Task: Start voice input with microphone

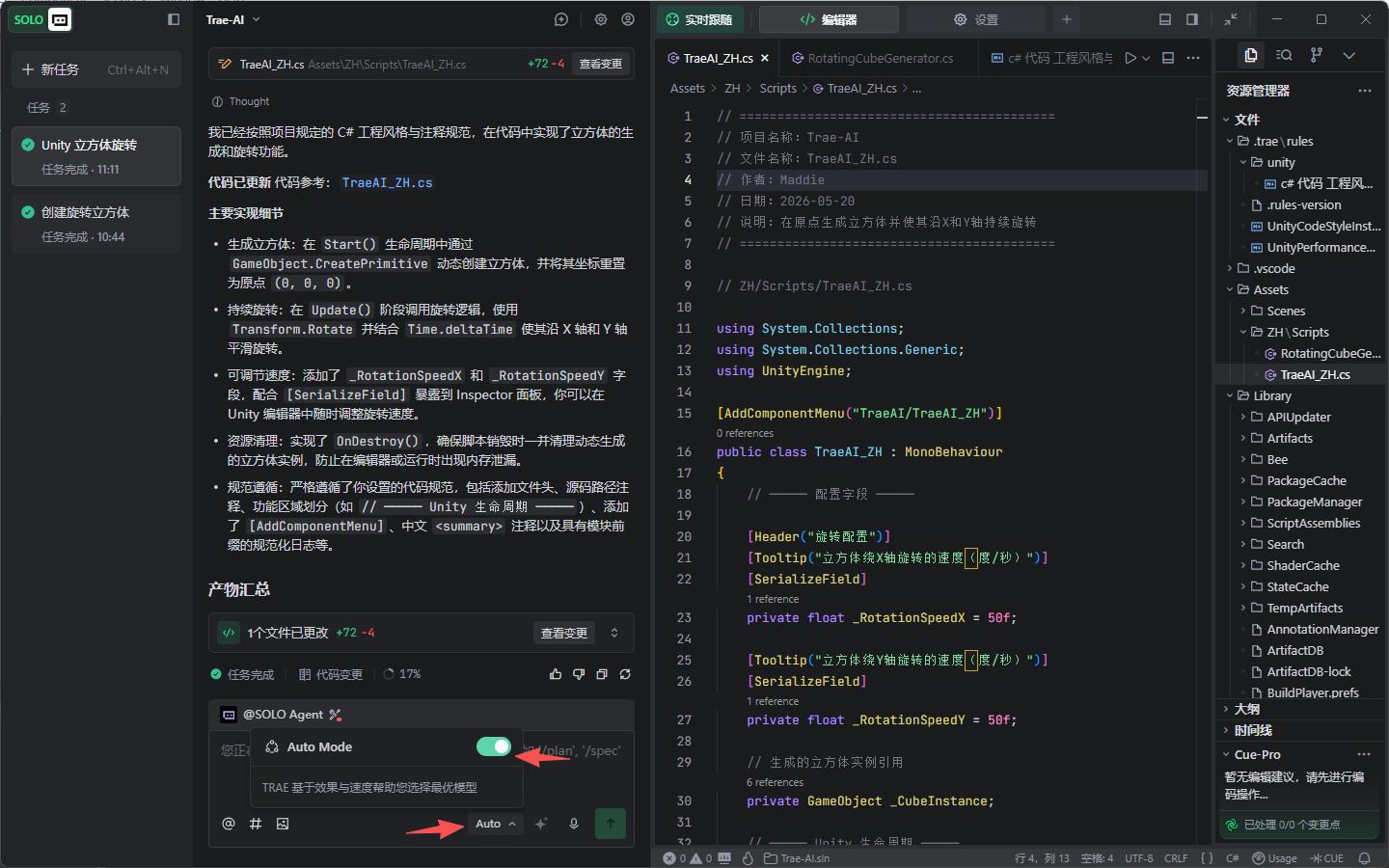Action: pos(574,824)
